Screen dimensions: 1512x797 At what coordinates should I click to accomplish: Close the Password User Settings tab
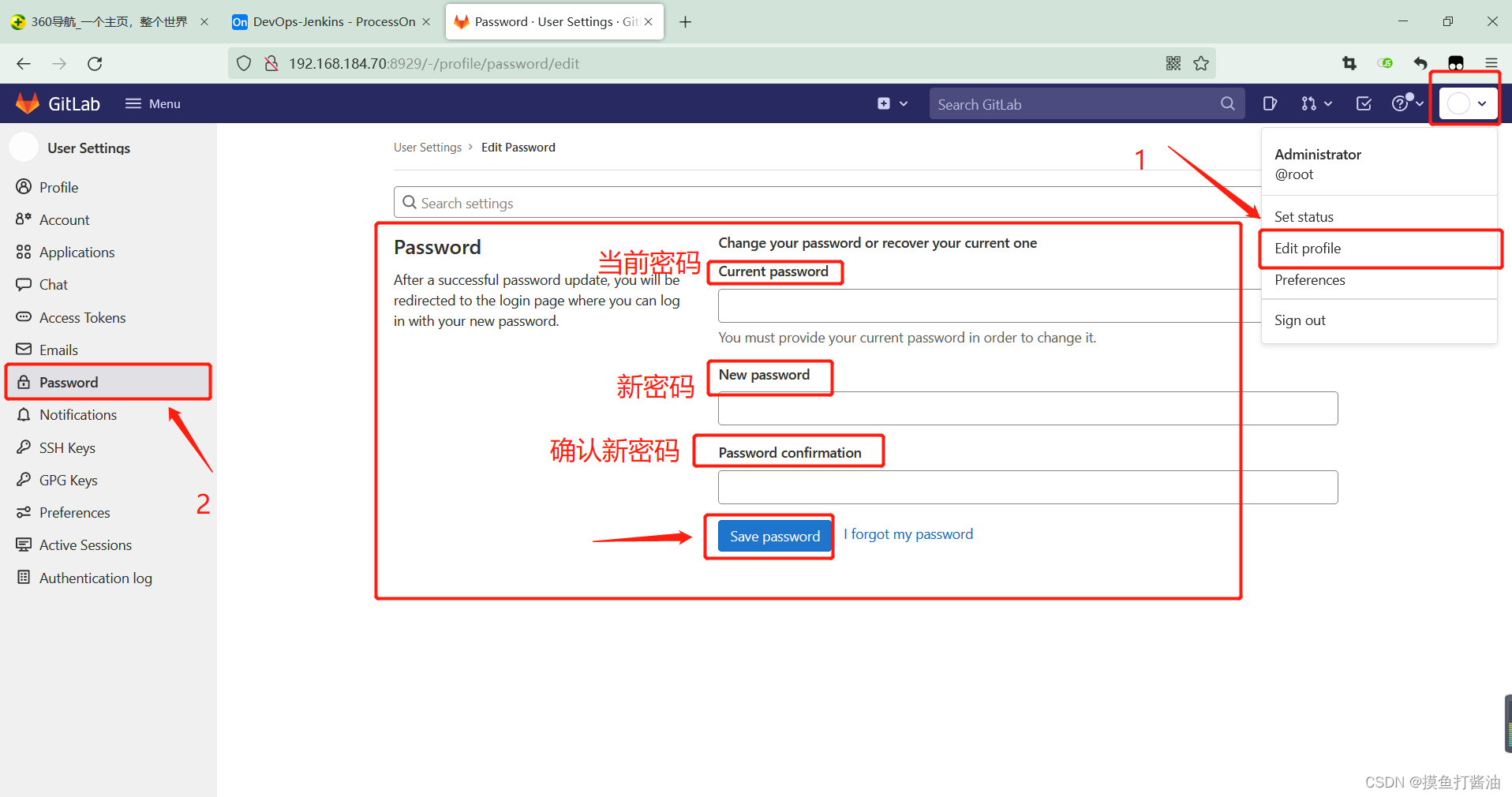(649, 22)
